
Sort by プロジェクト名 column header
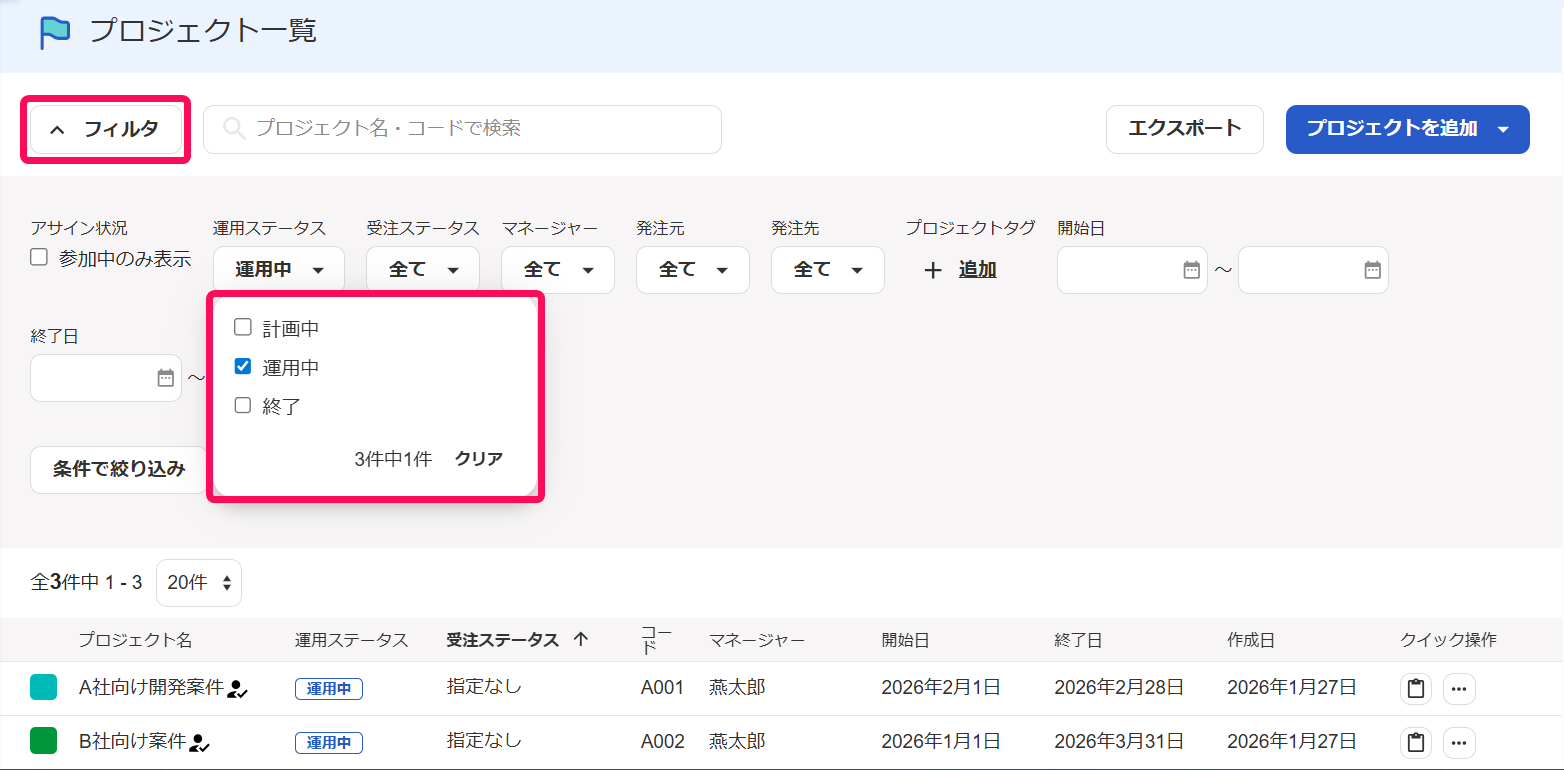coord(135,640)
